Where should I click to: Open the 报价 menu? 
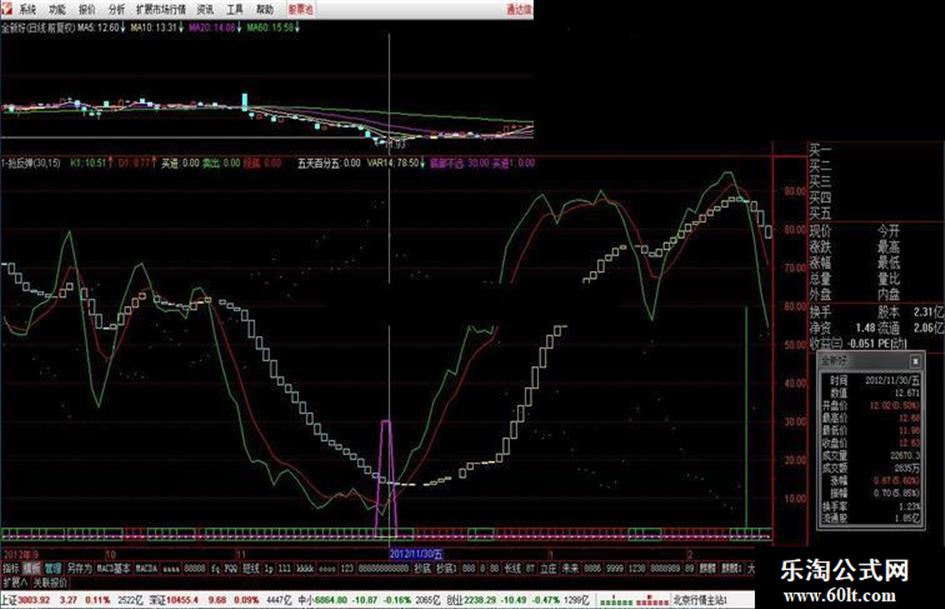coord(87,9)
